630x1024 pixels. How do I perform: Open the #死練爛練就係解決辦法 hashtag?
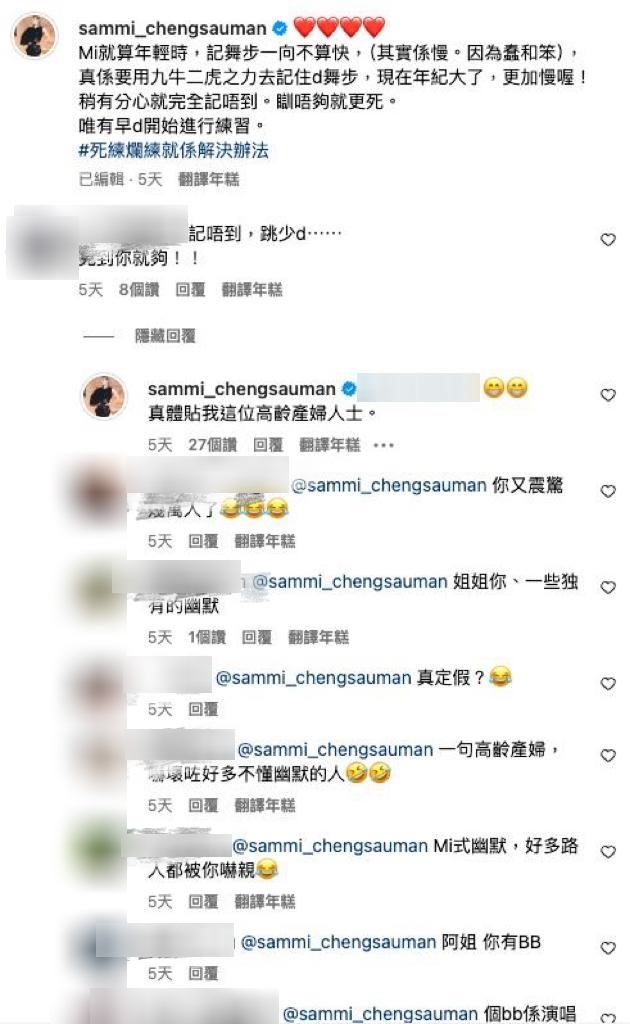pos(174,150)
